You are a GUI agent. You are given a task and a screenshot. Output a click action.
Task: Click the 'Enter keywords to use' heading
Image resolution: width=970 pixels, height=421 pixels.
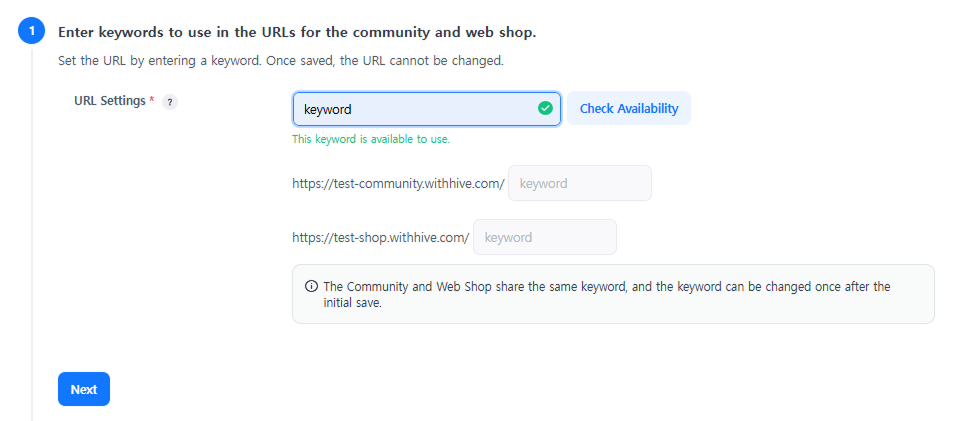297,33
